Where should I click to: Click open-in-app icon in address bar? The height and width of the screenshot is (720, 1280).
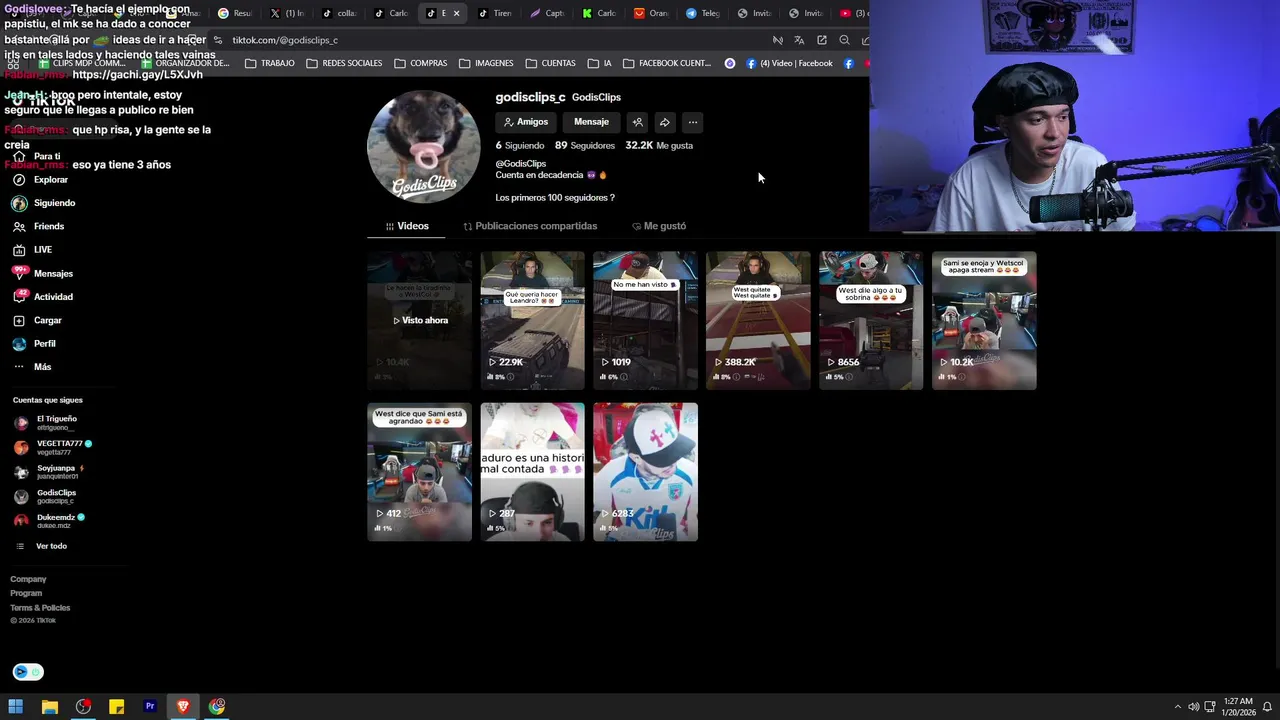pyautogui.click(x=822, y=40)
